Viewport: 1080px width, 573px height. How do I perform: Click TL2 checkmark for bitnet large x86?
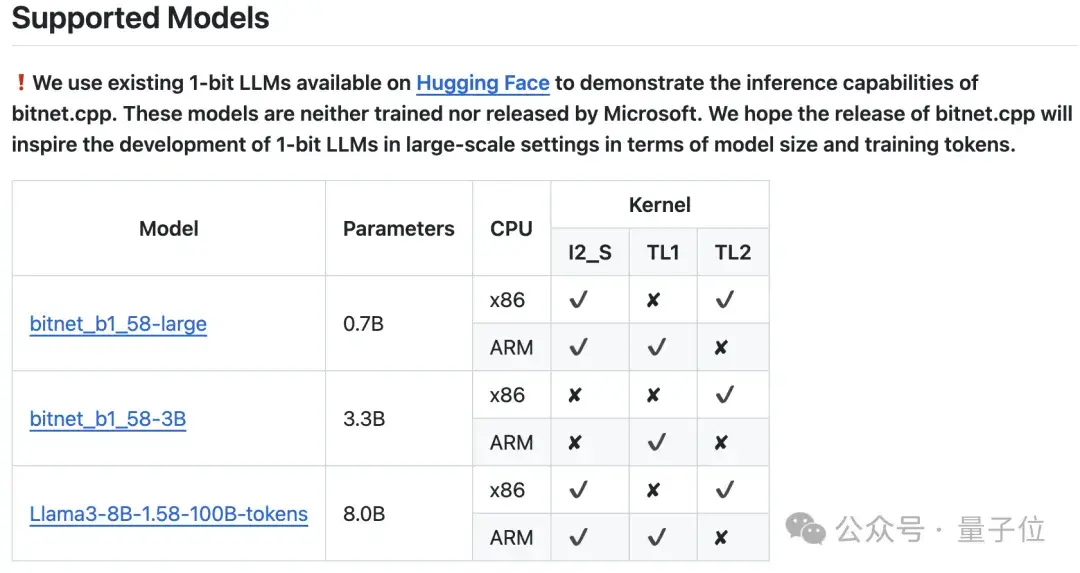725,300
